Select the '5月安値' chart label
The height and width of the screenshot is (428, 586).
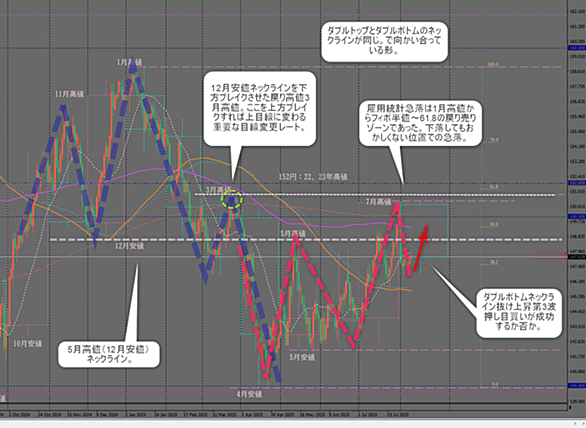[302, 357]
